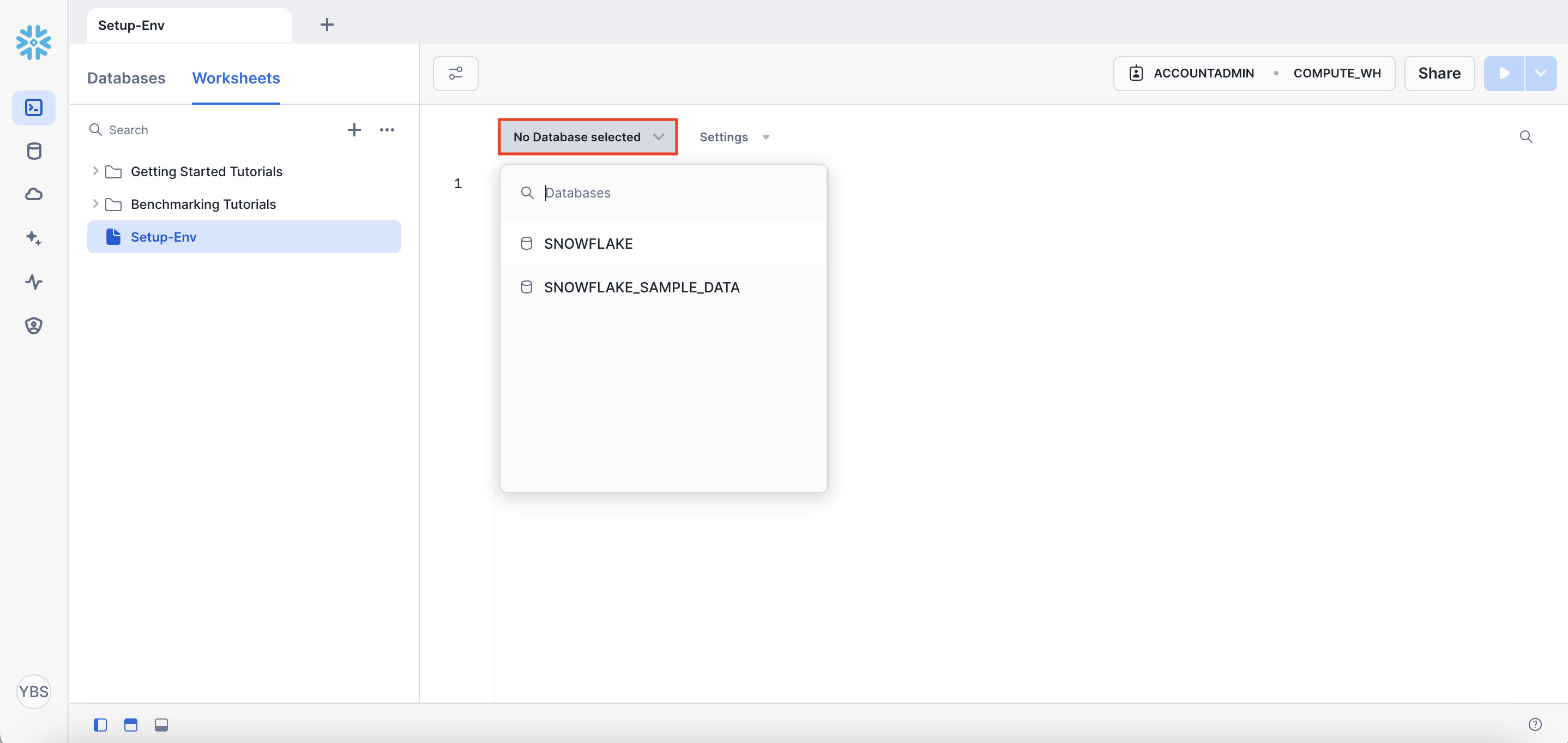The height and width of the screenshot is (743, 1568).
Task: Open the Data Products cloud icon
Action: (x=34, y=194)
